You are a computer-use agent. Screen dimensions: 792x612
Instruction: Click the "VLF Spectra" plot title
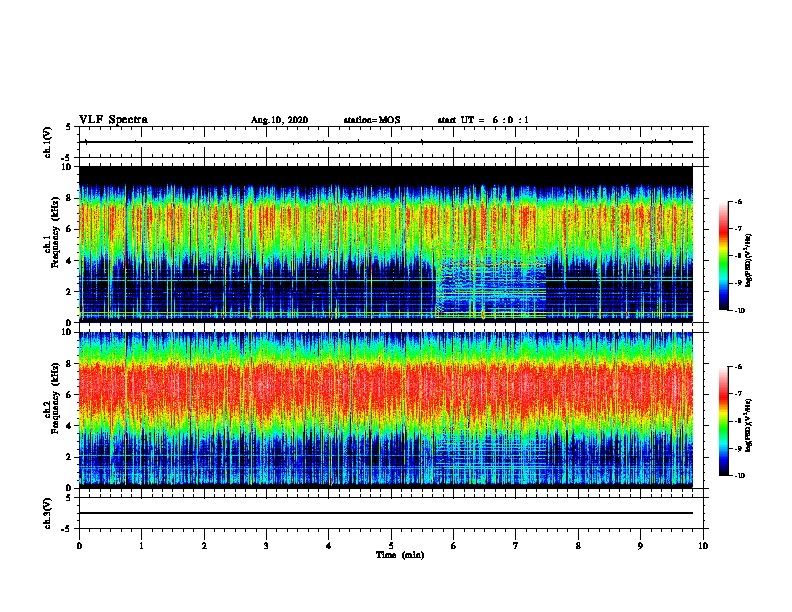point(113,120)
